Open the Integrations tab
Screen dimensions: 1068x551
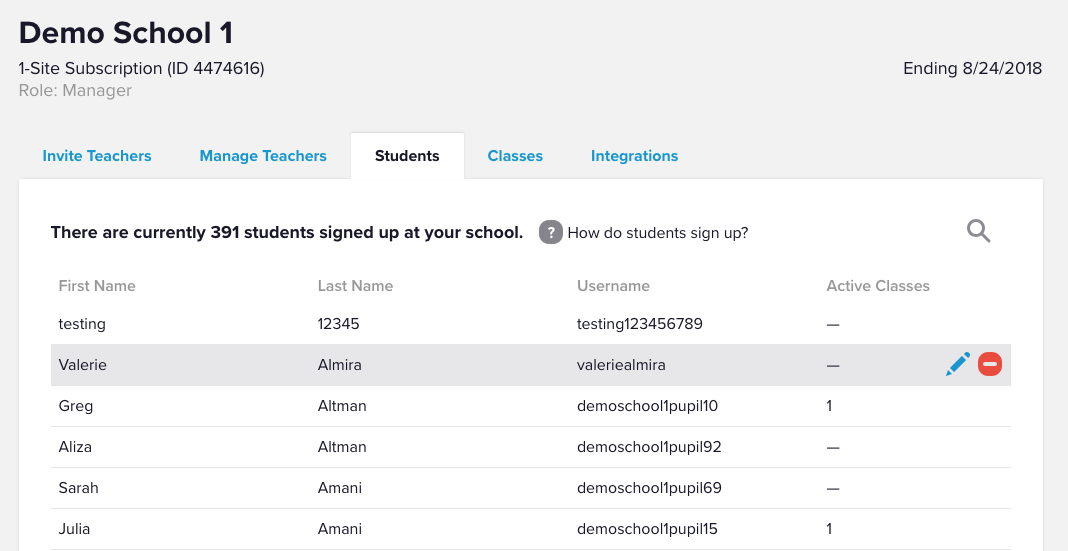634,156
